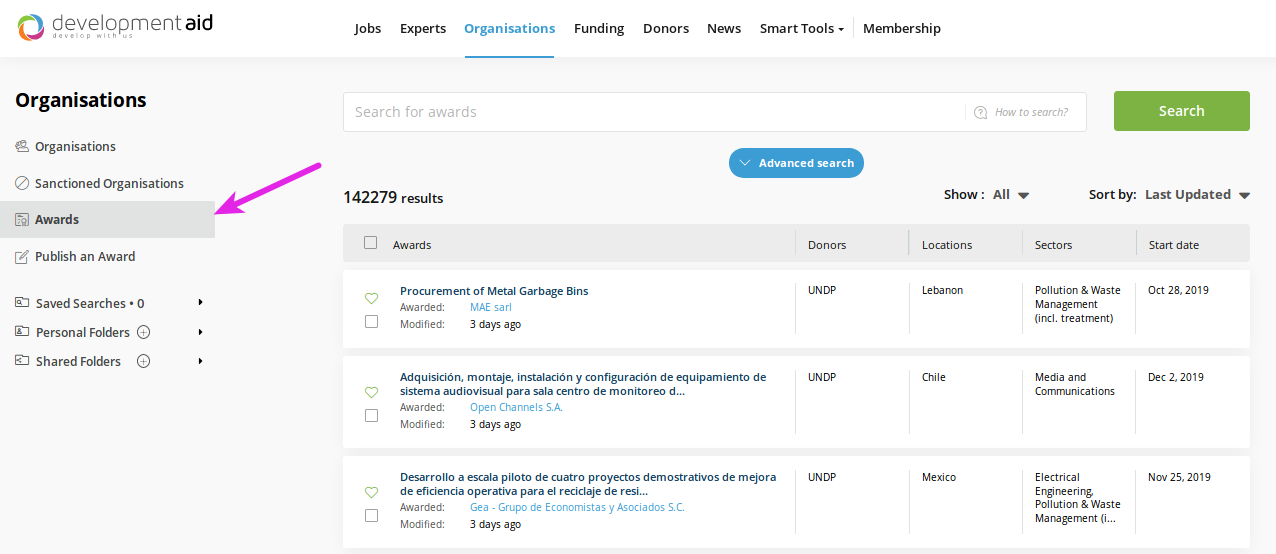
Task: Tick the select-all awards header checkbox
Action: click(x=371, y=243)
